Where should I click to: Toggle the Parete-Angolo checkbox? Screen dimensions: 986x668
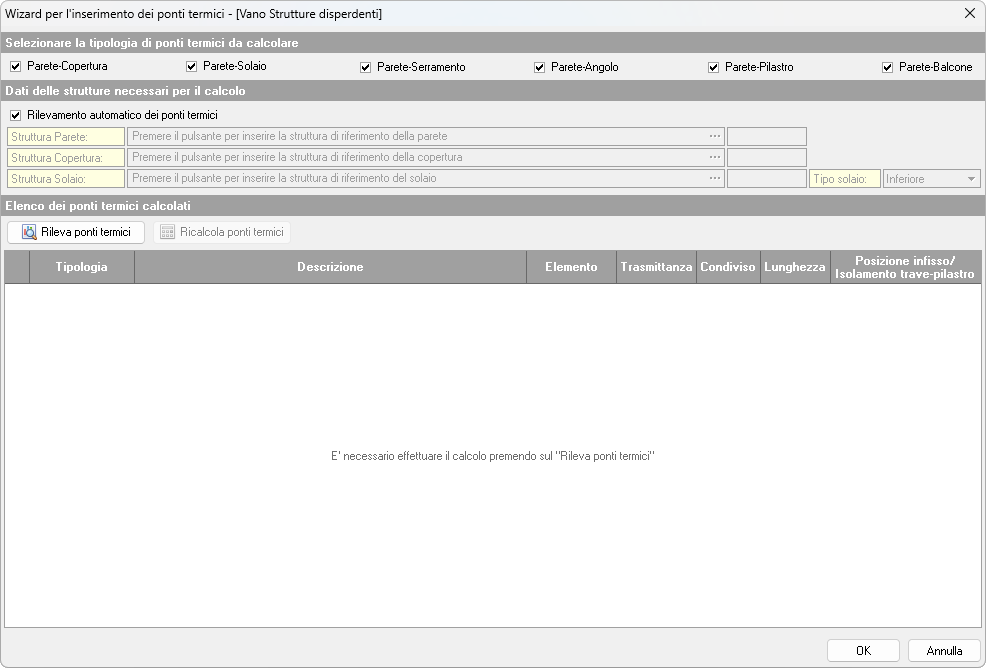(x=540, y=67)
